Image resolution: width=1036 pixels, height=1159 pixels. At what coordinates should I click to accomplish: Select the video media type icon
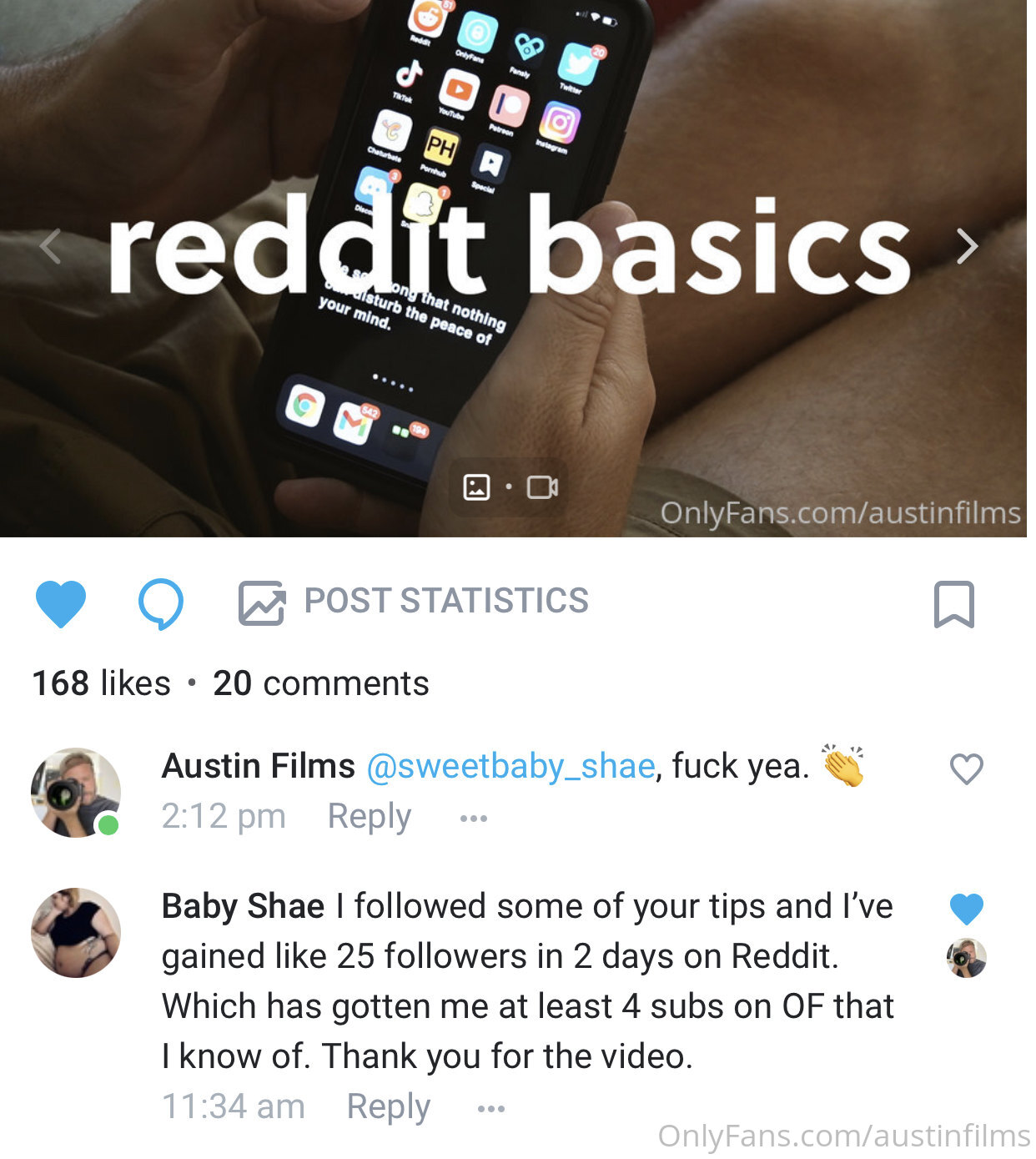click(x=542, y=487)
